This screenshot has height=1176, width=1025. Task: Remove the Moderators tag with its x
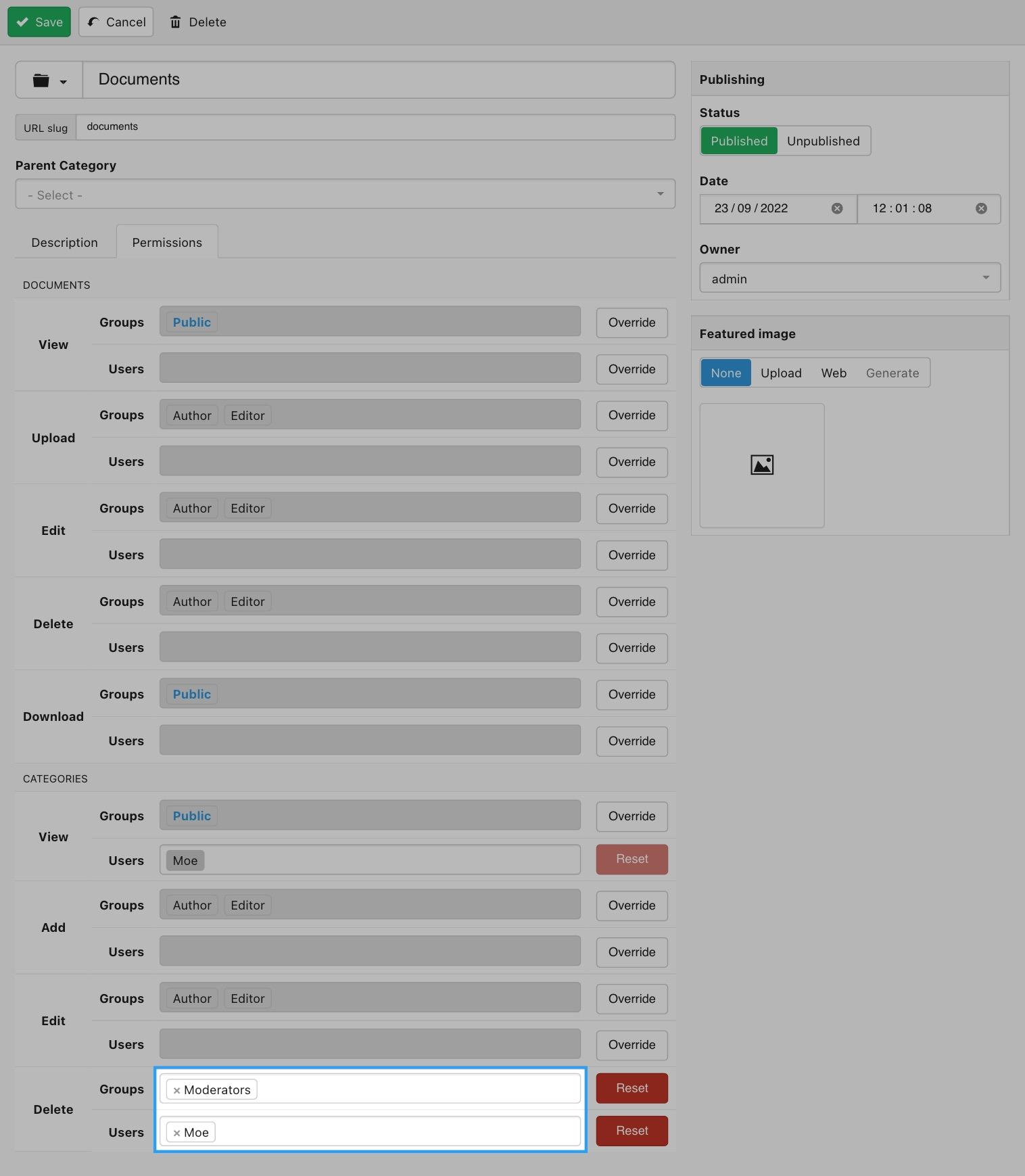[x=176, y=1090]
